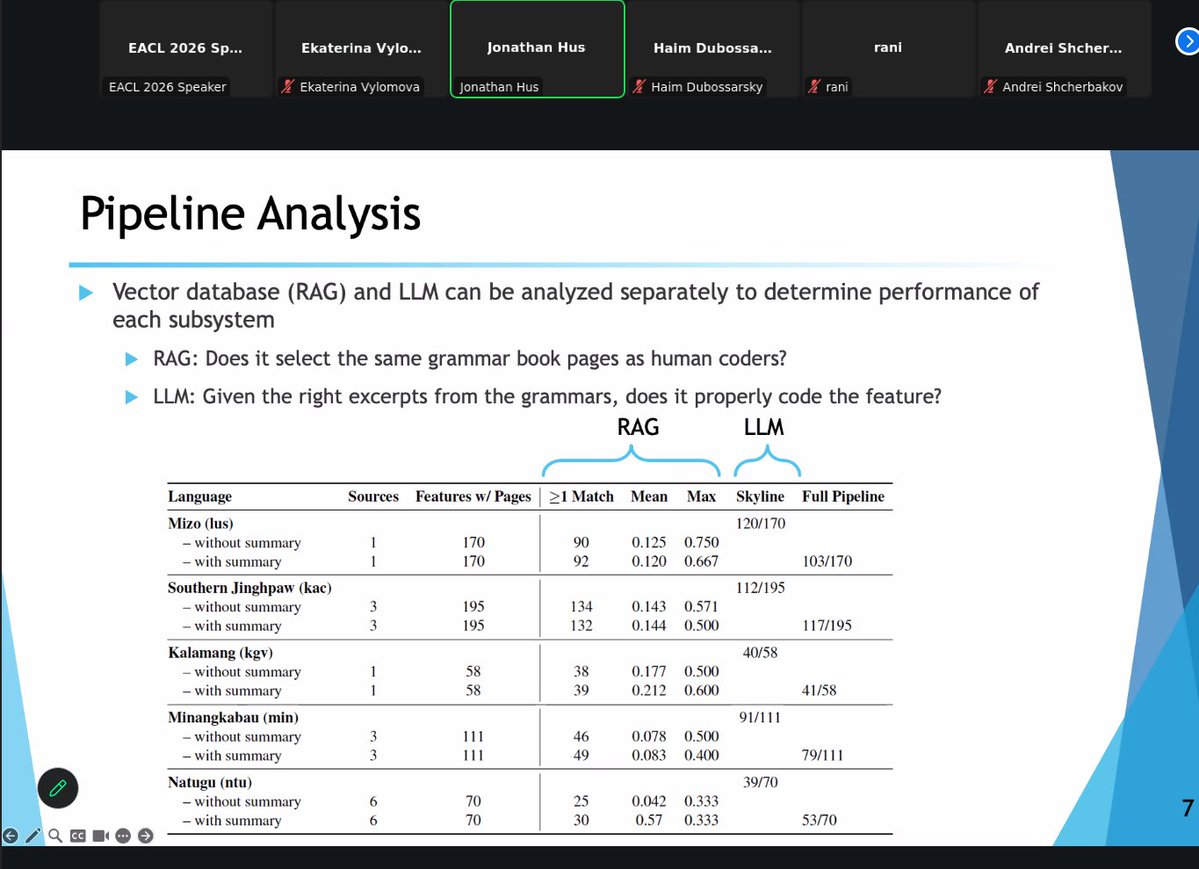Click the 'Mizo (lus)' row label
The width and height of the screenshot is (1199, 869).
click(x=200, y=523)
